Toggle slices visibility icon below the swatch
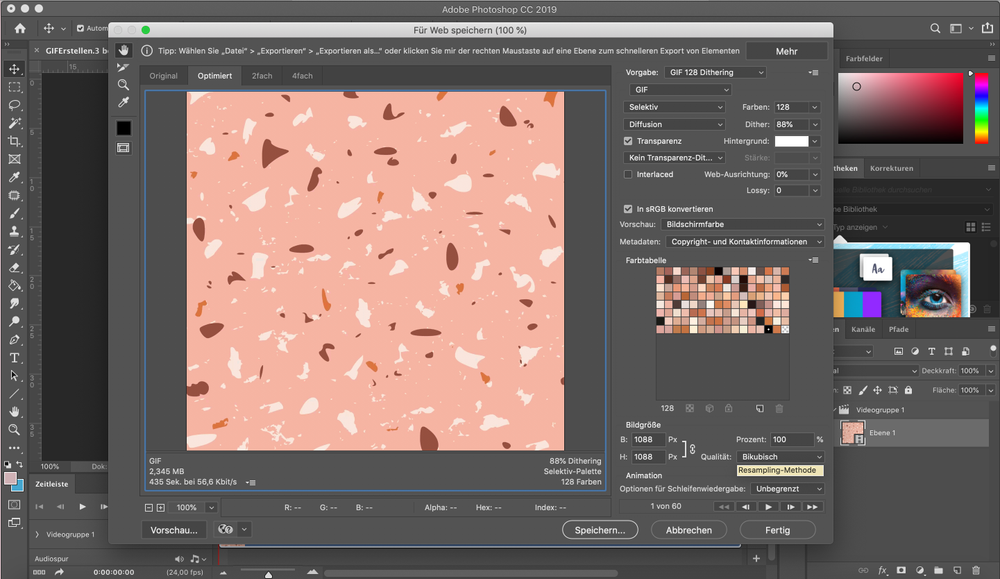This screenshot has width=1000, height=579. [x=122, y=147]
